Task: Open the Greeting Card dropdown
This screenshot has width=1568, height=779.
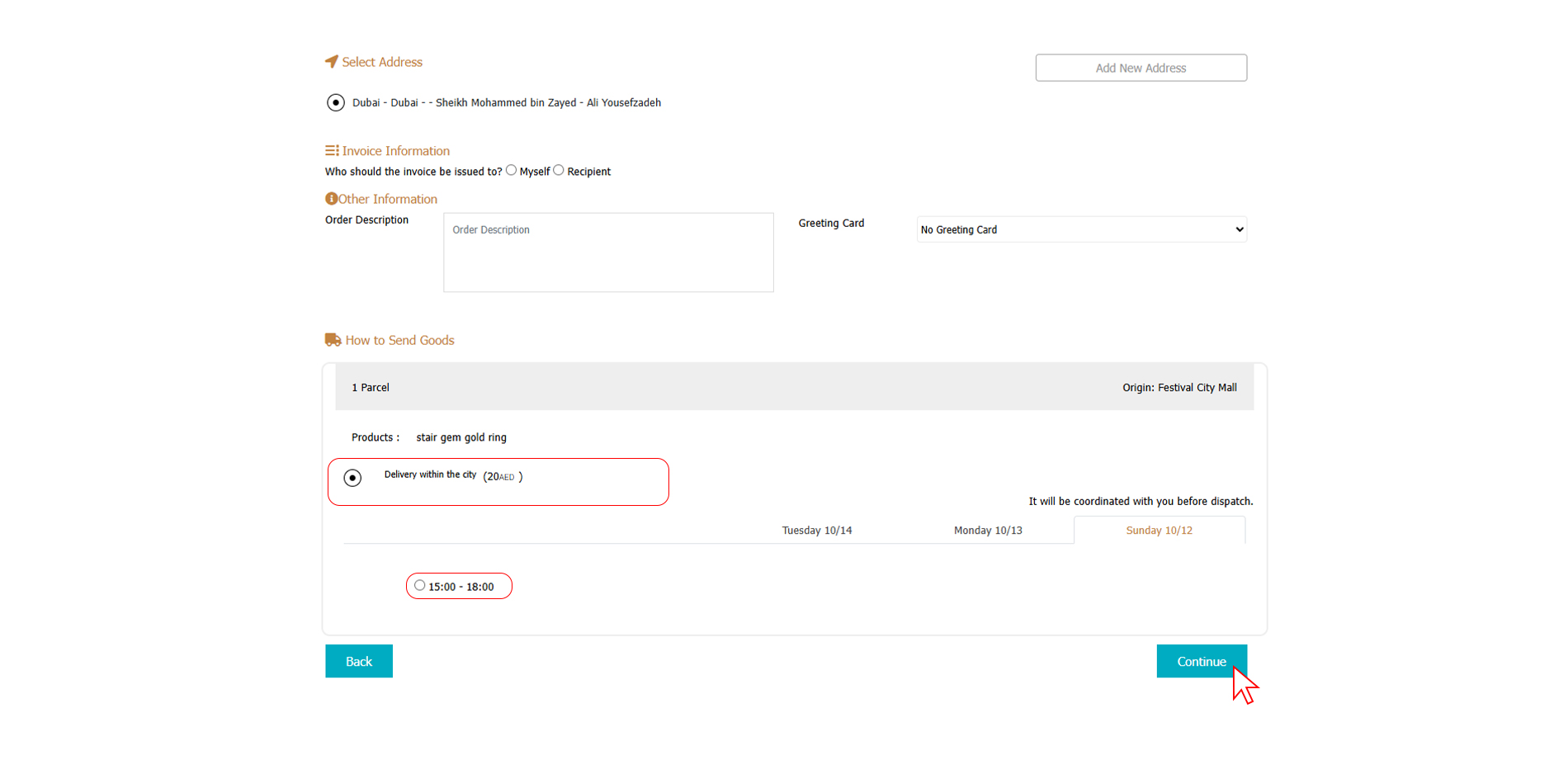Action: click(x=1081, y=229)
